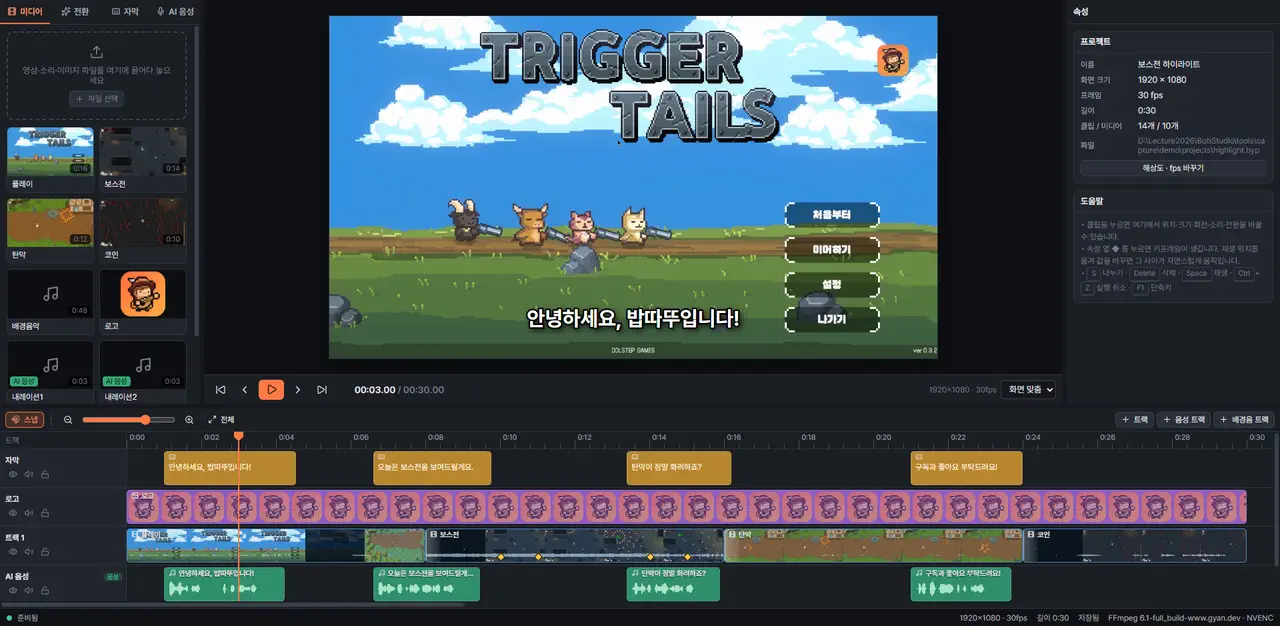Click the orange playhead marker on ruler

[x=238, y=436]
